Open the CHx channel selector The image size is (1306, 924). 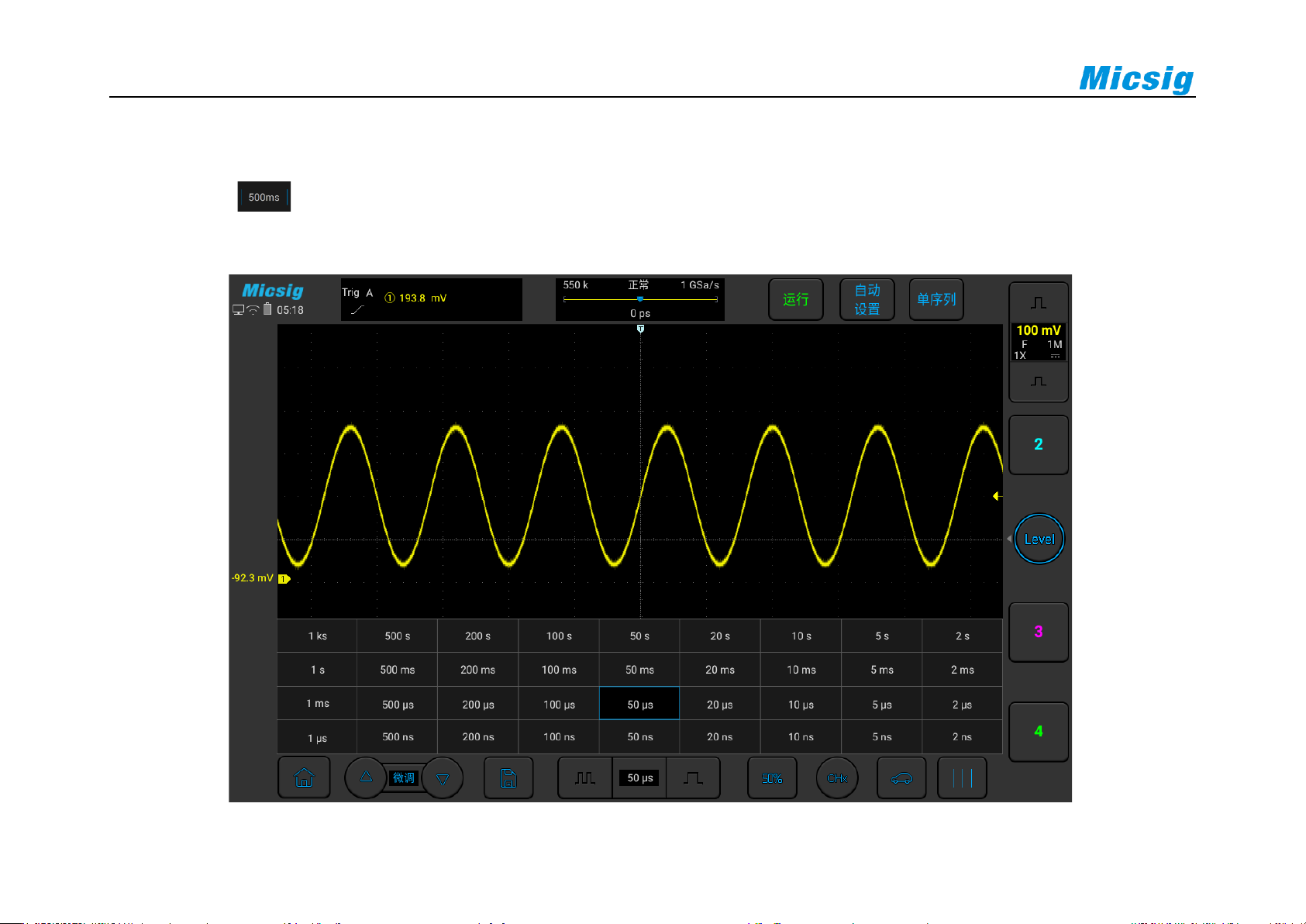coord(837,777)
